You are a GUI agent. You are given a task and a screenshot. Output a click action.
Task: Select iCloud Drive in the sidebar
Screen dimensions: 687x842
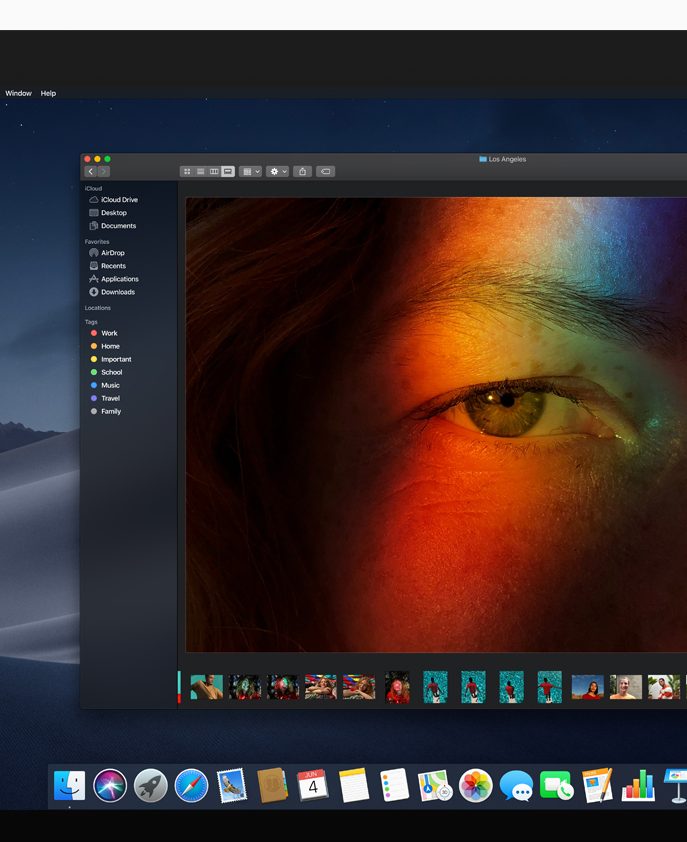119,200
